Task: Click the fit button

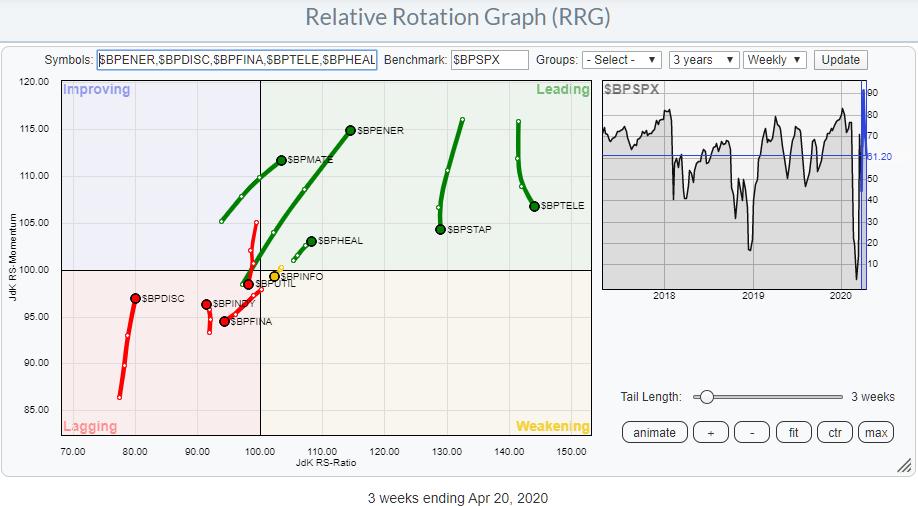Action: tap(793, 433)
